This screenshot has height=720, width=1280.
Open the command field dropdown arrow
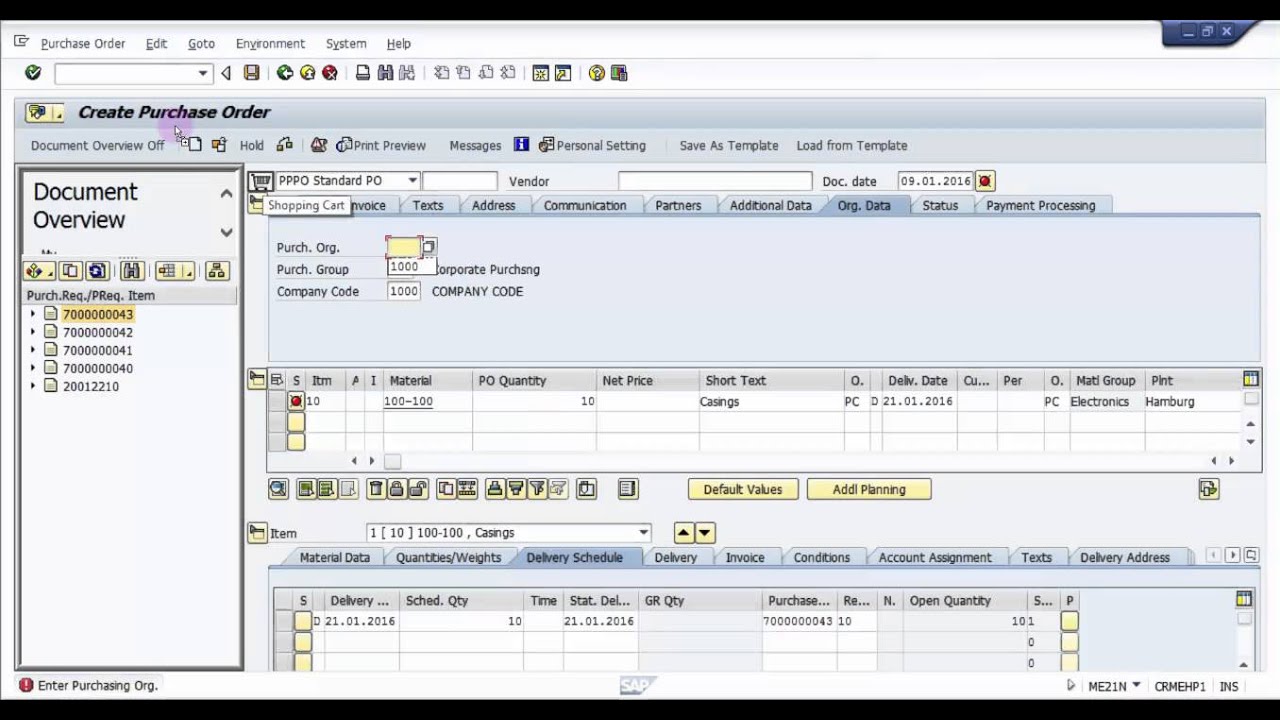[203, 73]
